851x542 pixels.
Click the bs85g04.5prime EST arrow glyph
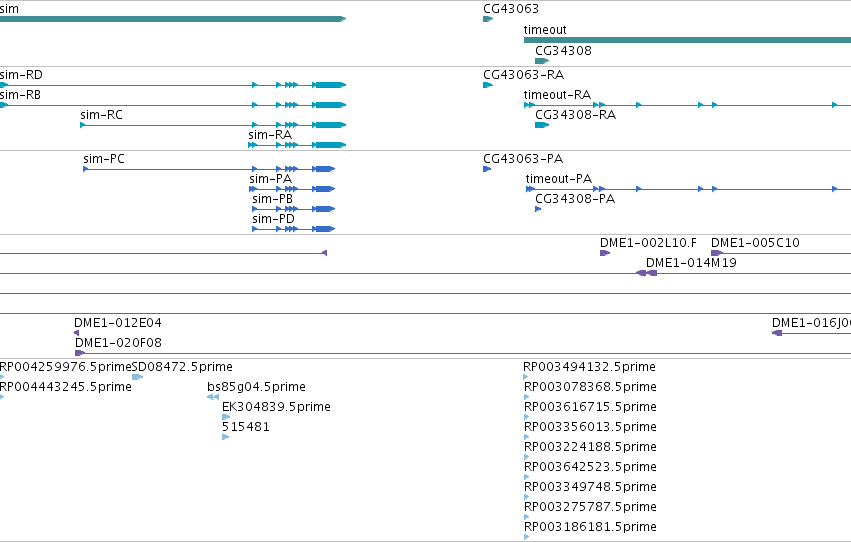pos(213,397)
